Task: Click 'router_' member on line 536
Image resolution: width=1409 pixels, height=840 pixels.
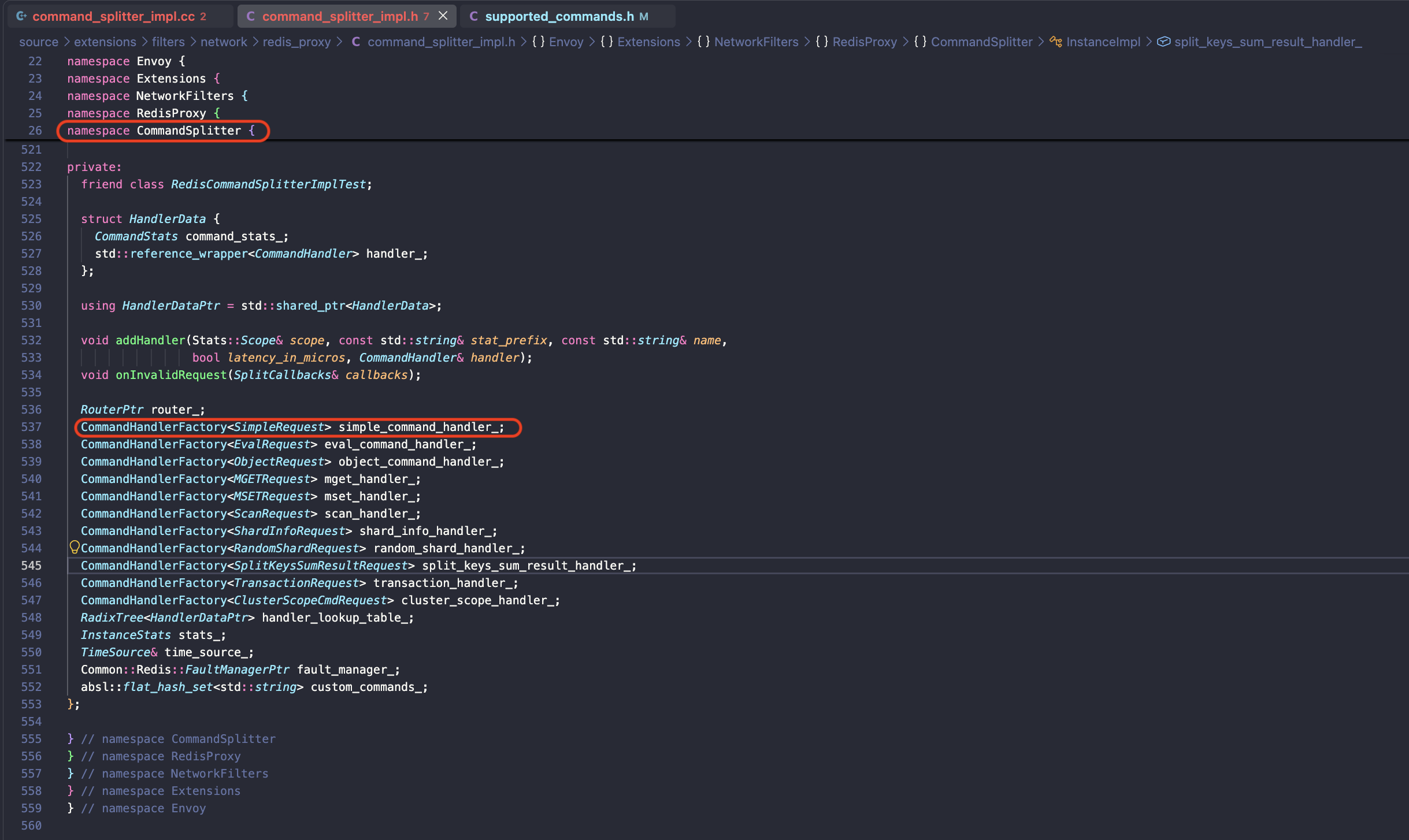Action: point(175,410)
